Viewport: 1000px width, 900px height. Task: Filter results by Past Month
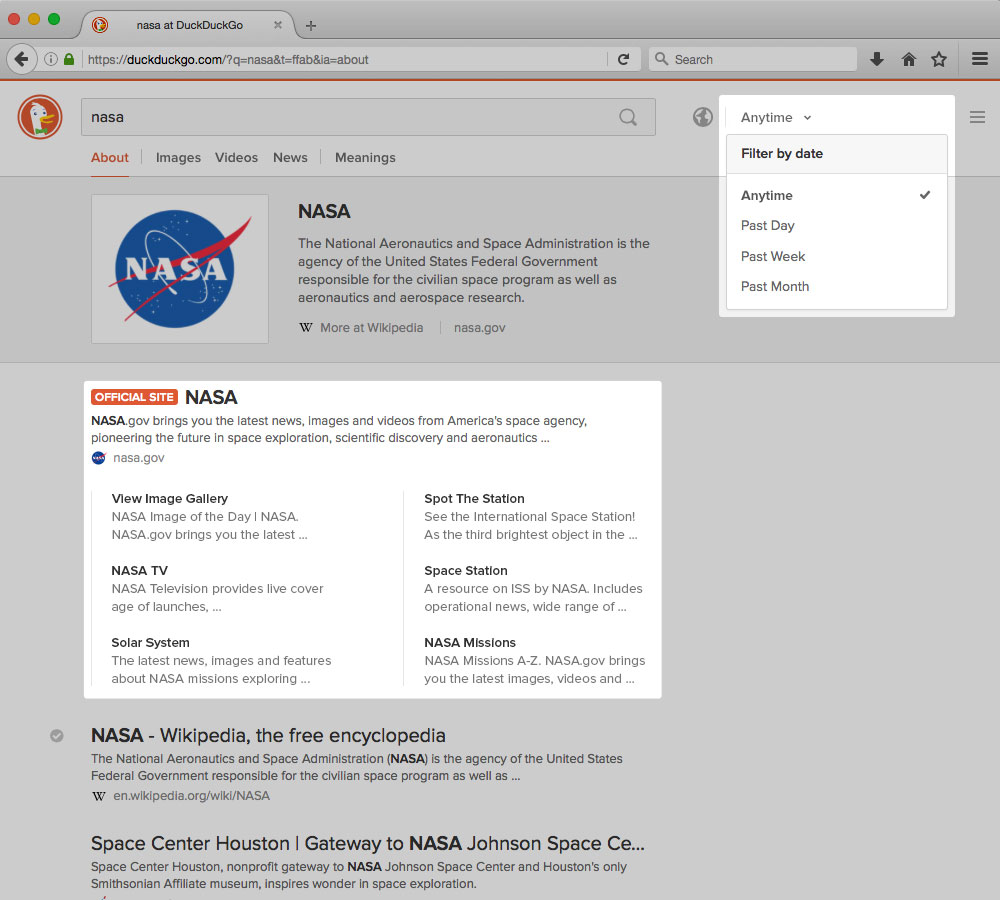click(774, 287)
